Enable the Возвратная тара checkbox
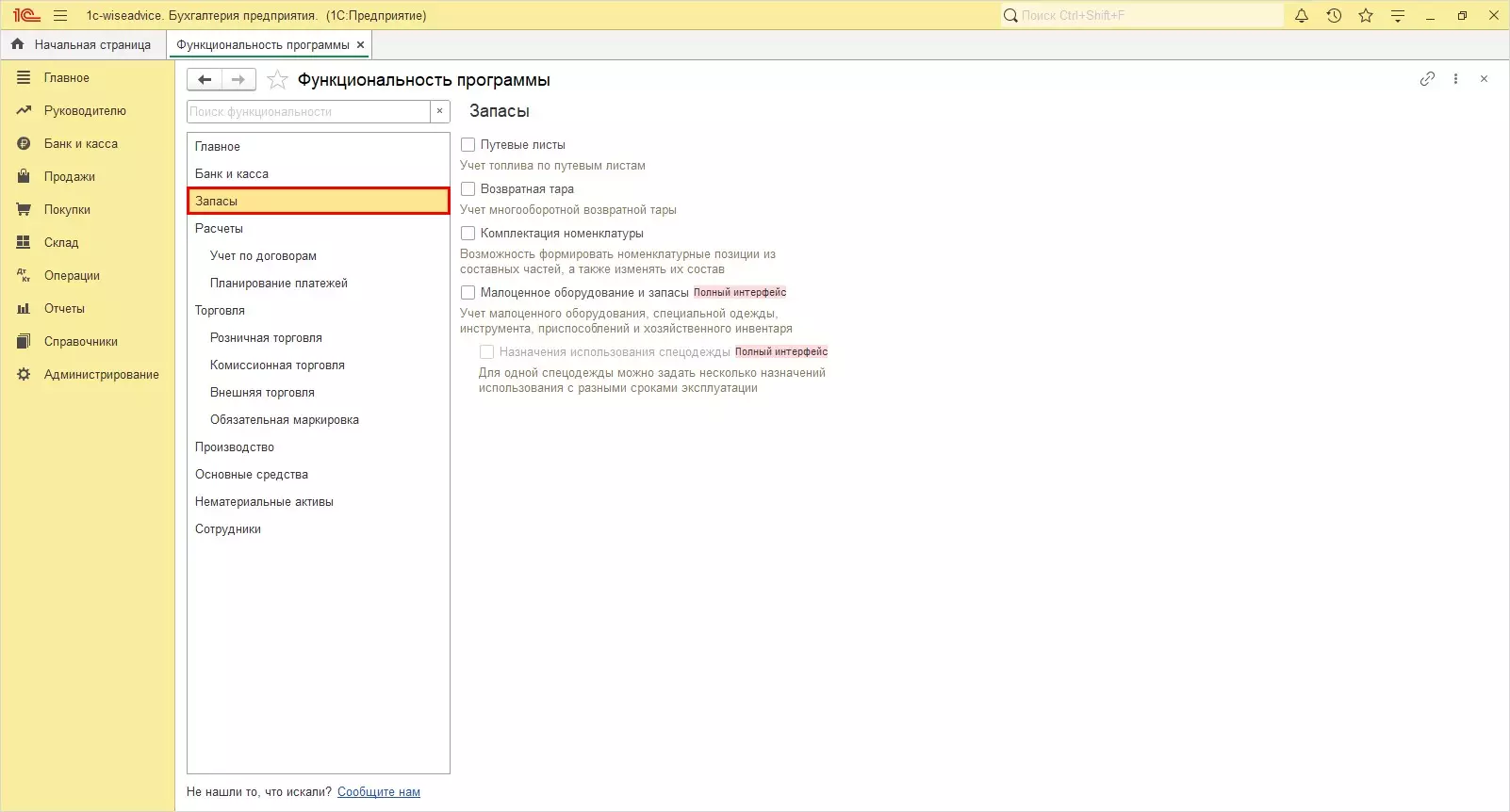The image size is (1510, 812). tap(468, 189)
